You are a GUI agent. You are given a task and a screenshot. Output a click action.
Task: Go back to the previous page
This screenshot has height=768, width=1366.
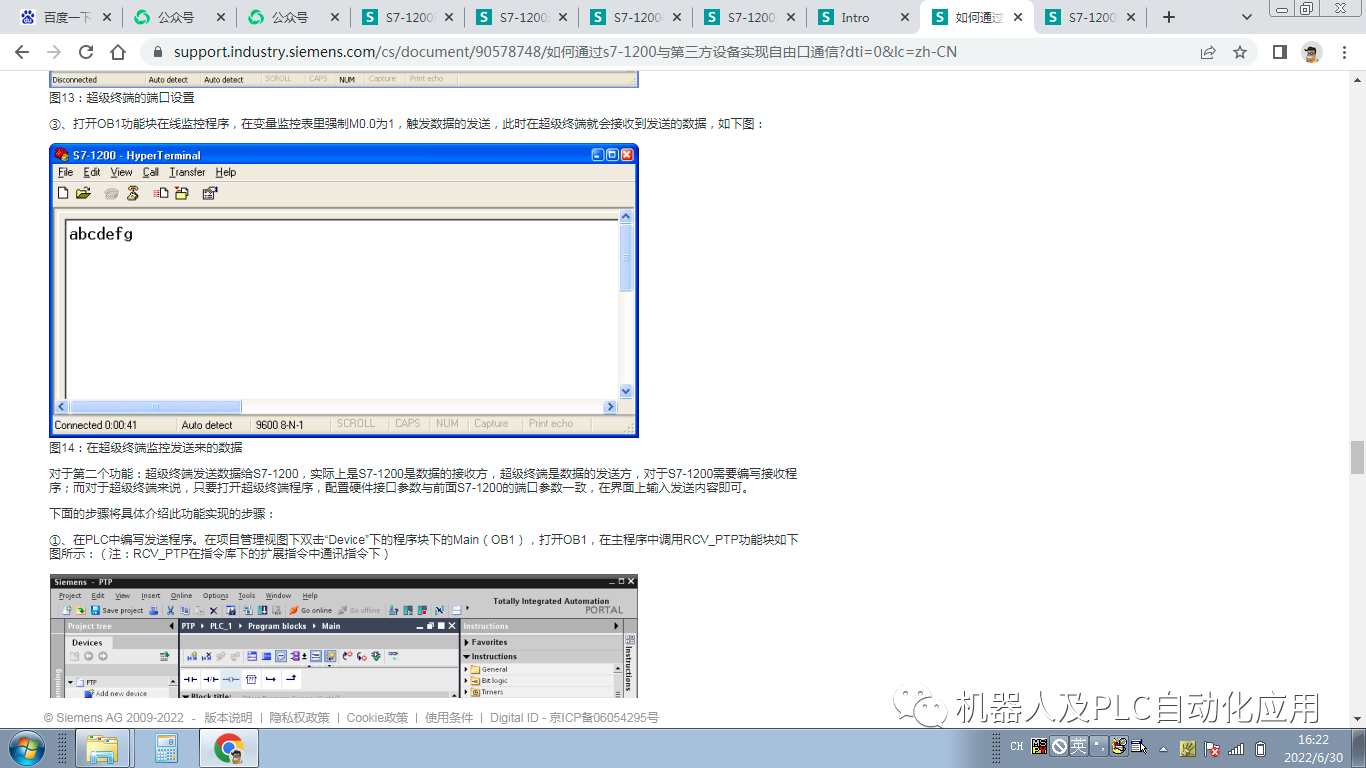(x=22, y=52)
